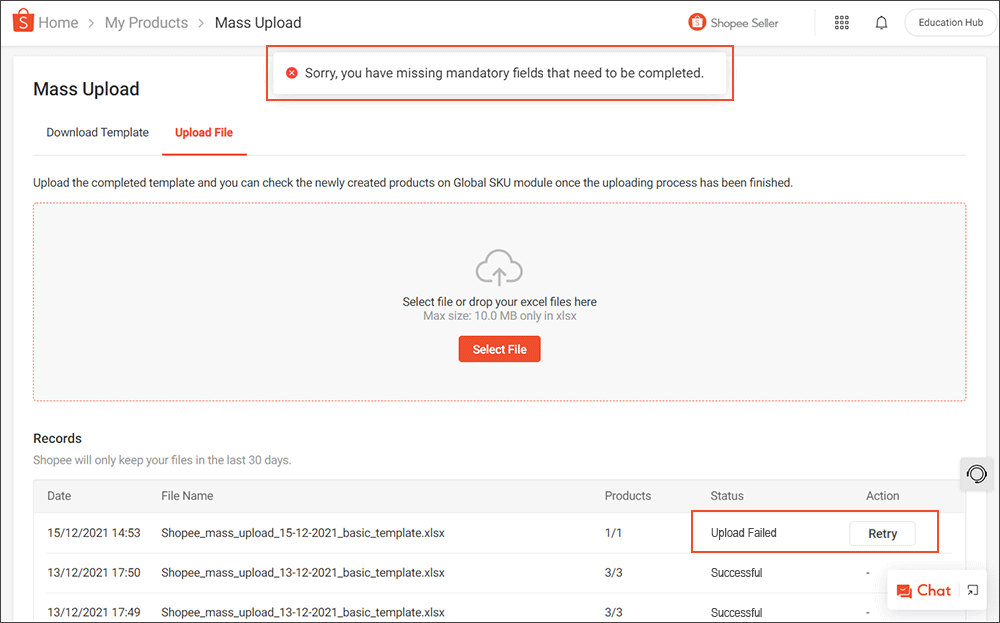Open notifications via the bell icon
The width and height of the screenshot is (1000, 623).
pos(881,22)
